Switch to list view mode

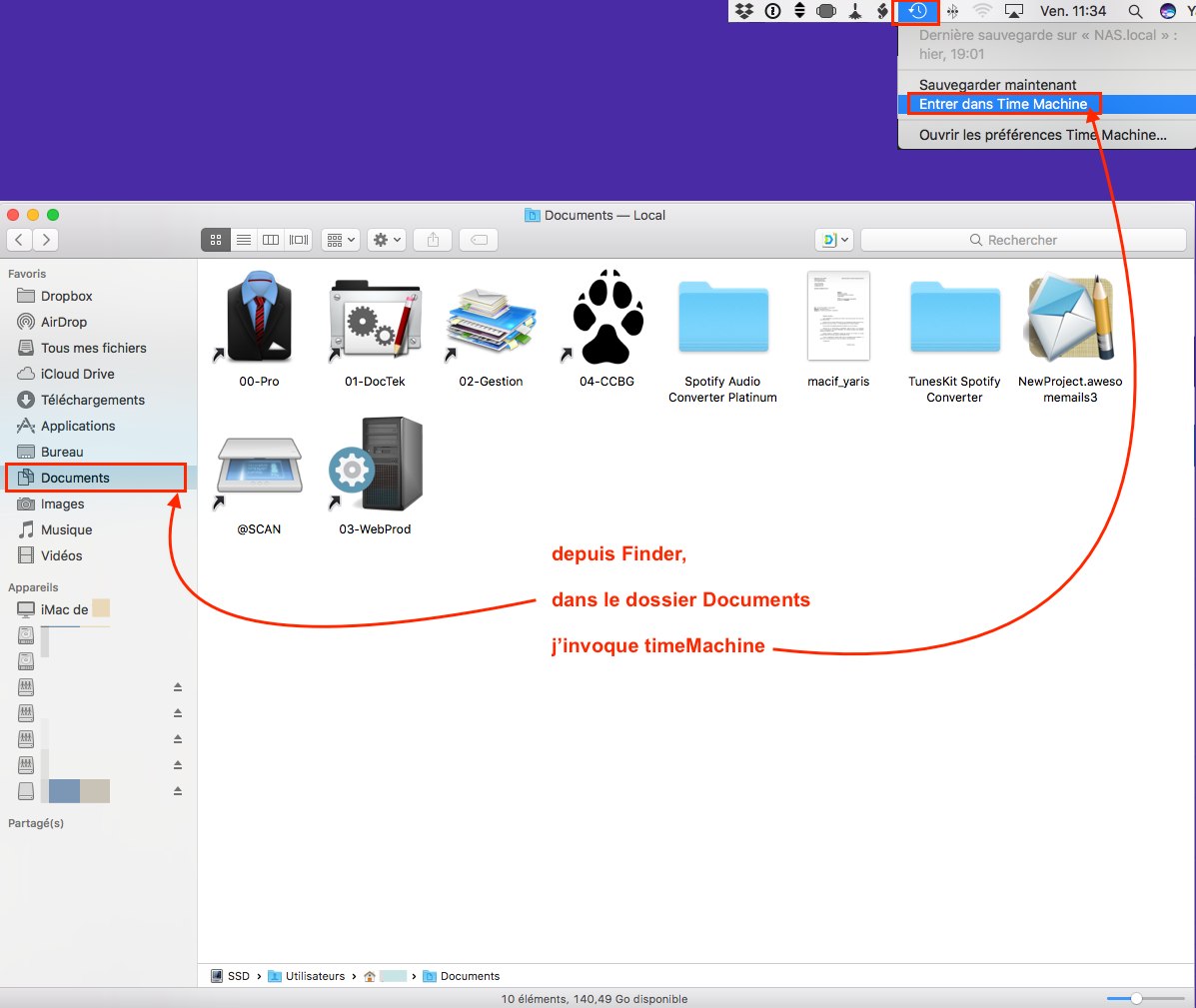(x=244, y=240)
